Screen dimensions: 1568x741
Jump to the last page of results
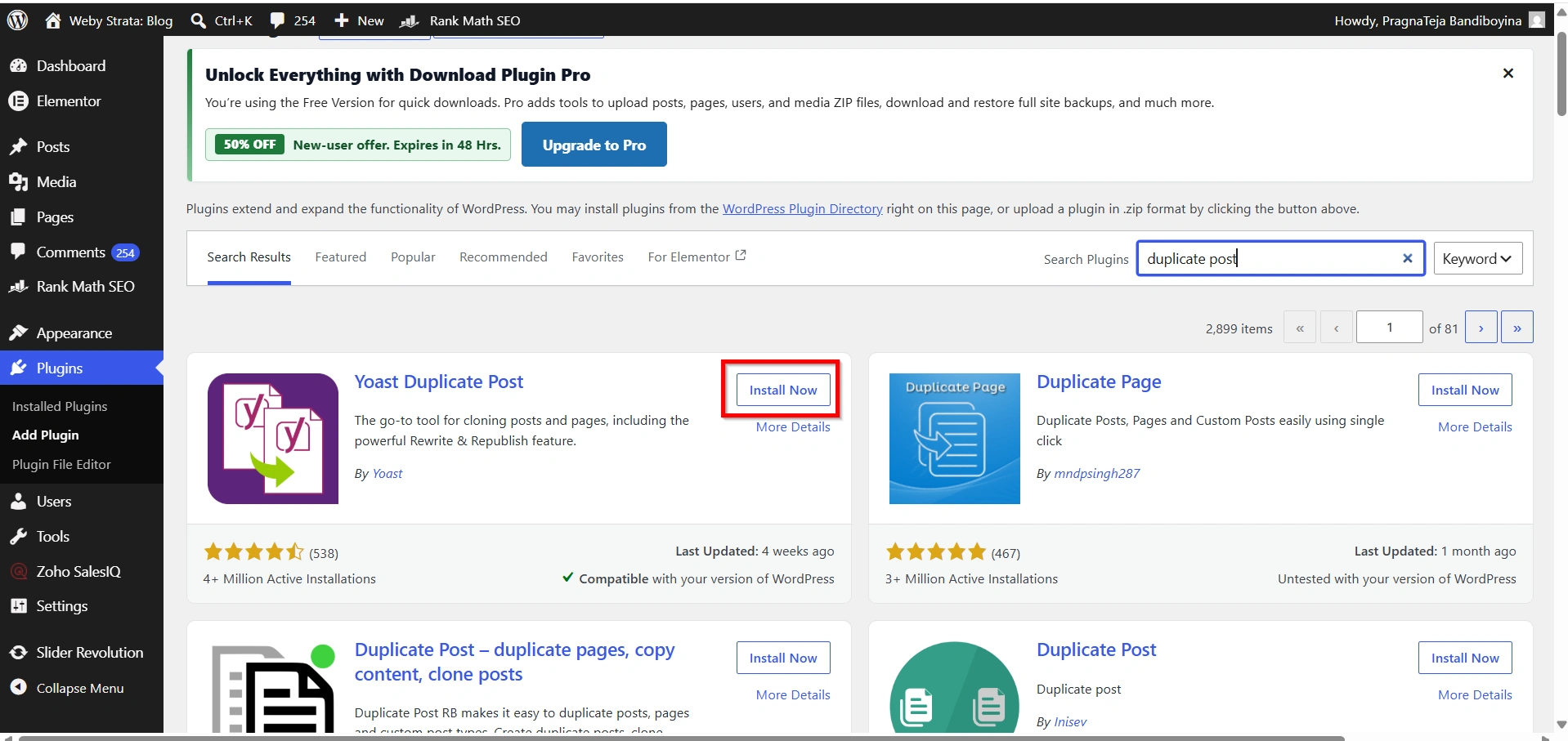coord(1517,328)
